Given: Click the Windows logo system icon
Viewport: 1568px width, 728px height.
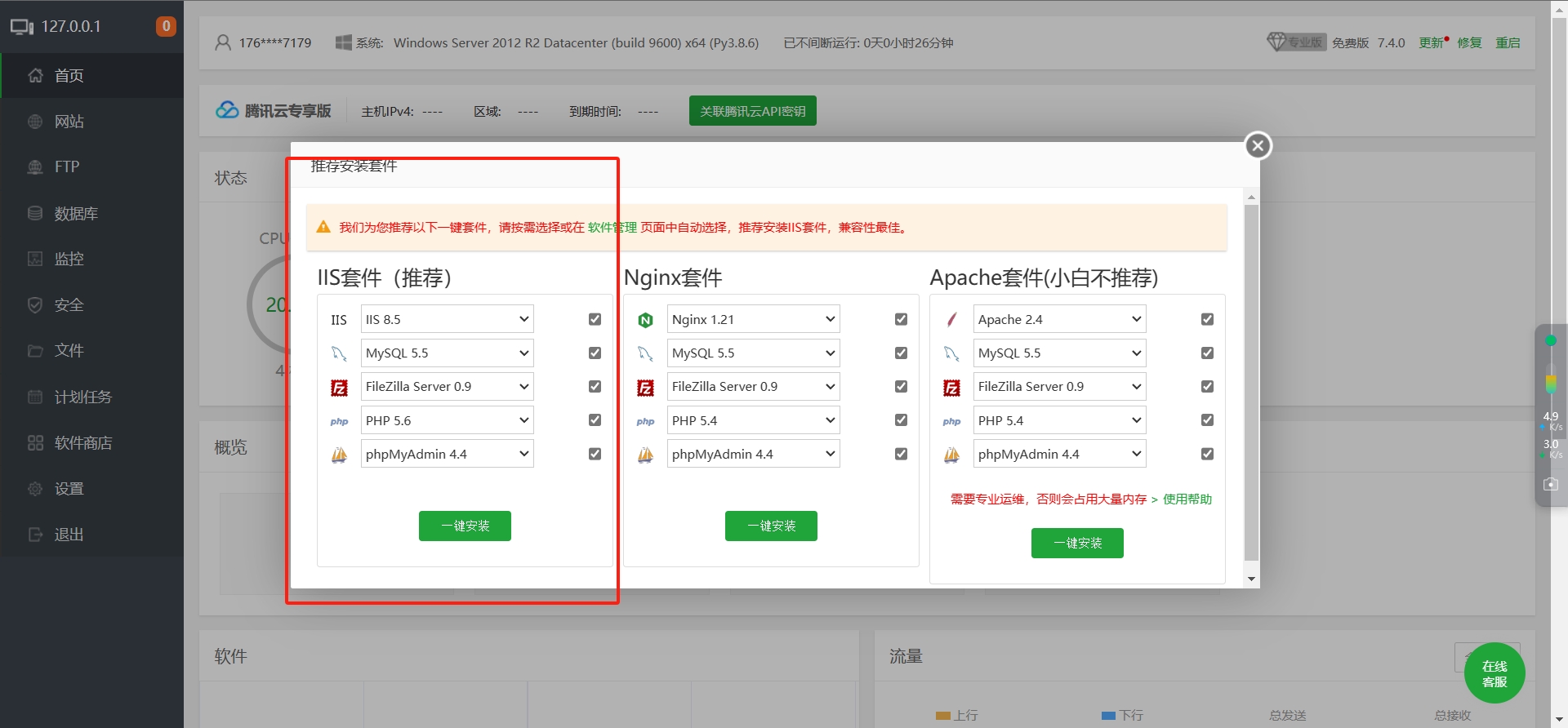Looking at the screenshot, I should tap(343, 42).
